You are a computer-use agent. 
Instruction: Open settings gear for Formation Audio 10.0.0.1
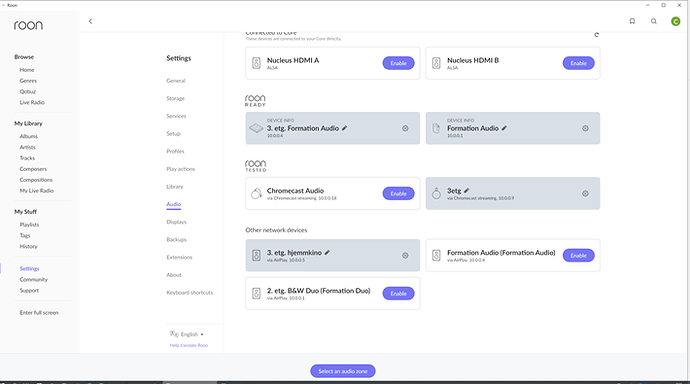pyautogui.click(x=585, y=128)
